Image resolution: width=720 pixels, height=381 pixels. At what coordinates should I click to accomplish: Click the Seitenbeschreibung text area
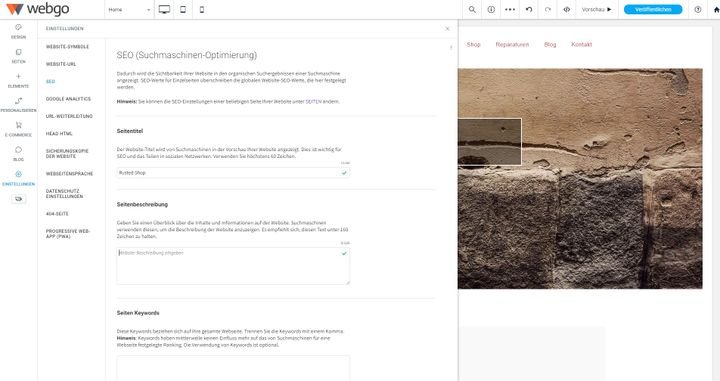[x=233, y=266]
